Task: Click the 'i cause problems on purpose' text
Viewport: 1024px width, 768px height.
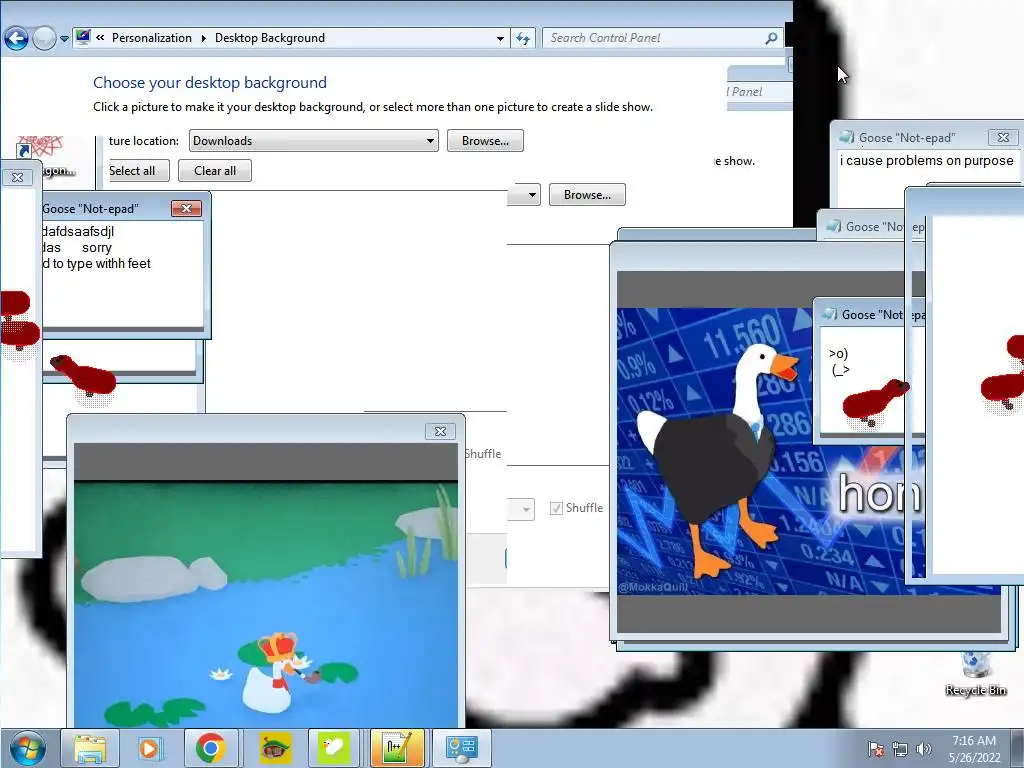Action: click(x=926, y=161)
